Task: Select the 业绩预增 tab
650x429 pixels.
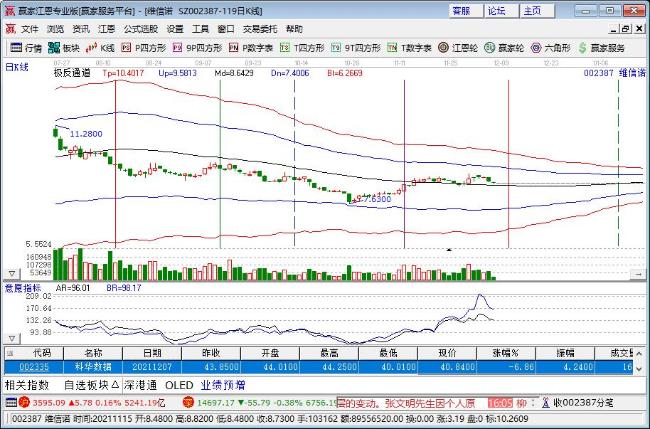Action: coord(223,385)
